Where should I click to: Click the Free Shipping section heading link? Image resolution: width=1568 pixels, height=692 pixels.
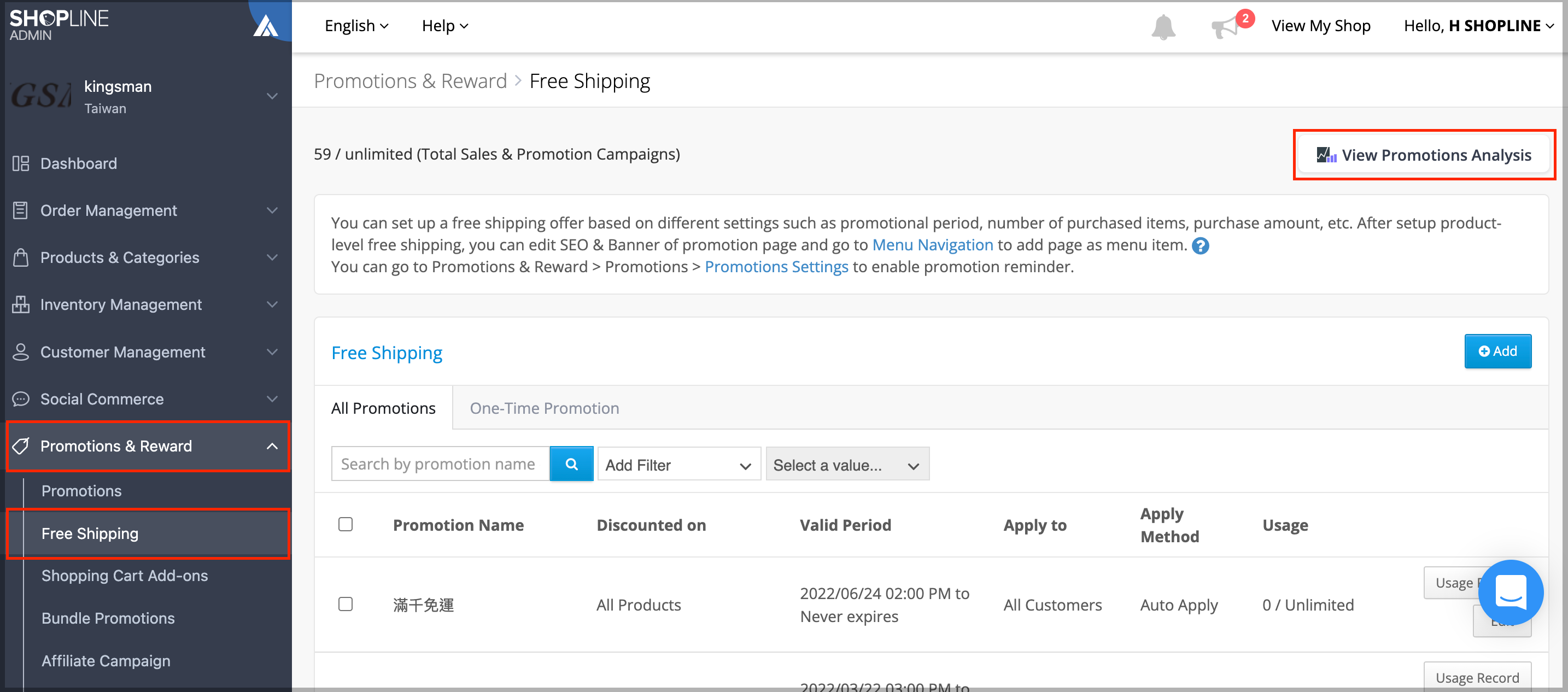[x=387, y=353]
